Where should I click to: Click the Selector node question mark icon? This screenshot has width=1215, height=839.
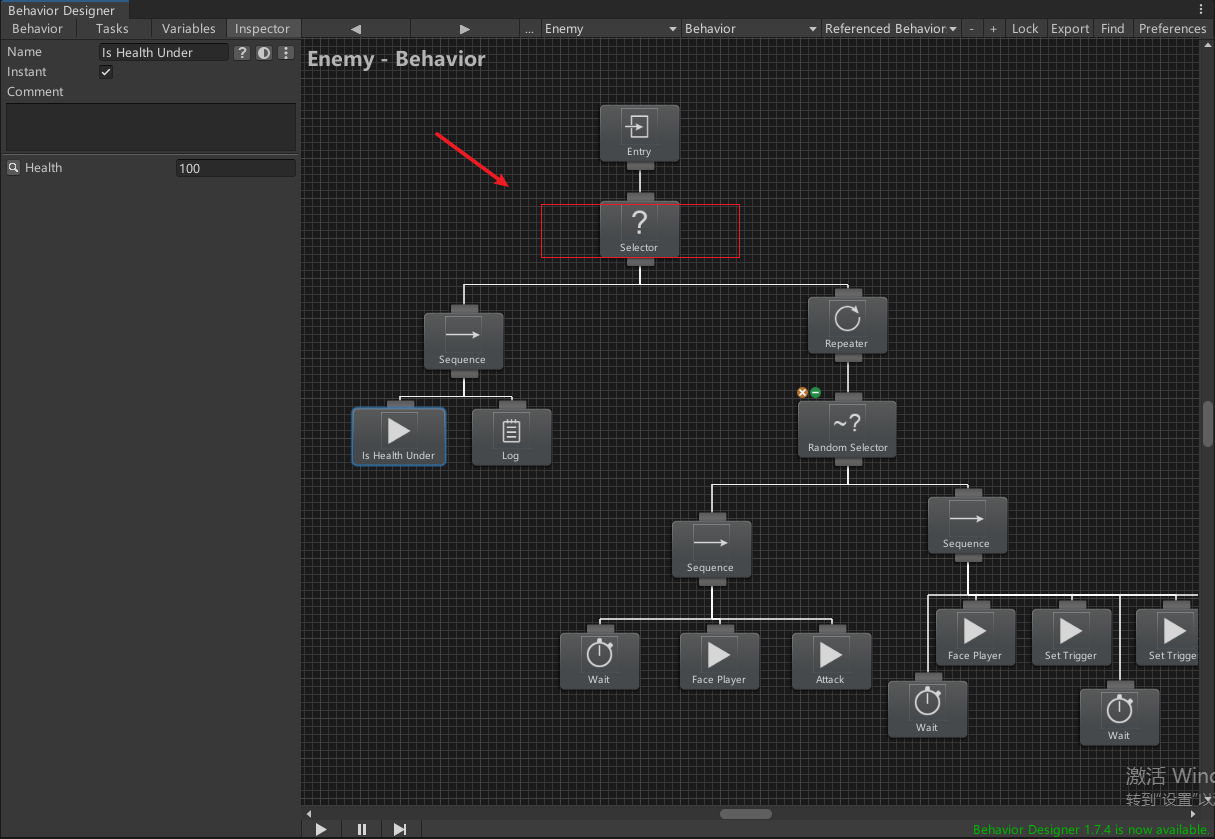click(x=640, y=223)
